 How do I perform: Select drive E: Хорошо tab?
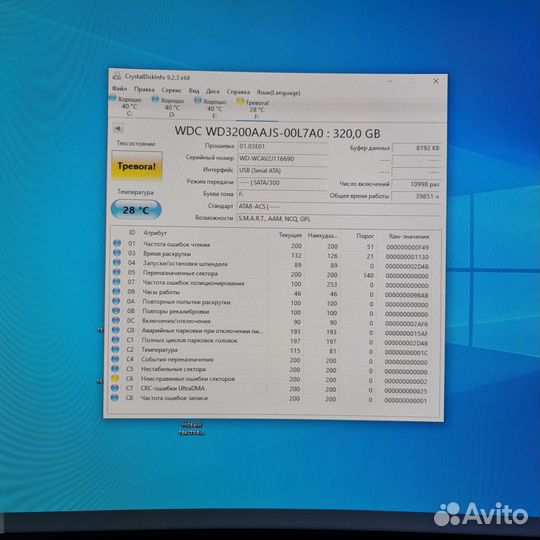tap(211, 108)
